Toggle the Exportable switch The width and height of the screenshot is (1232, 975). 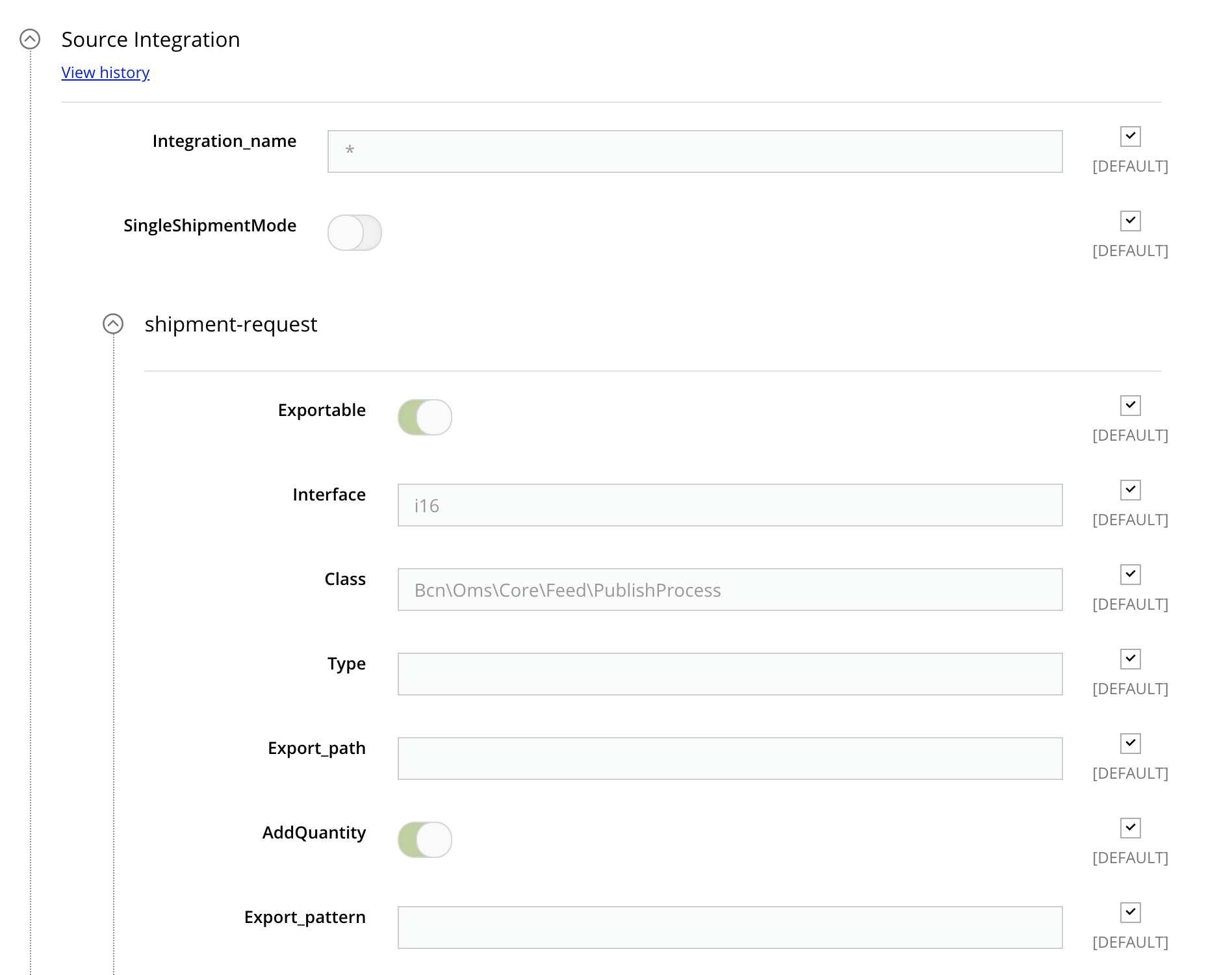(x=424, y=417)
